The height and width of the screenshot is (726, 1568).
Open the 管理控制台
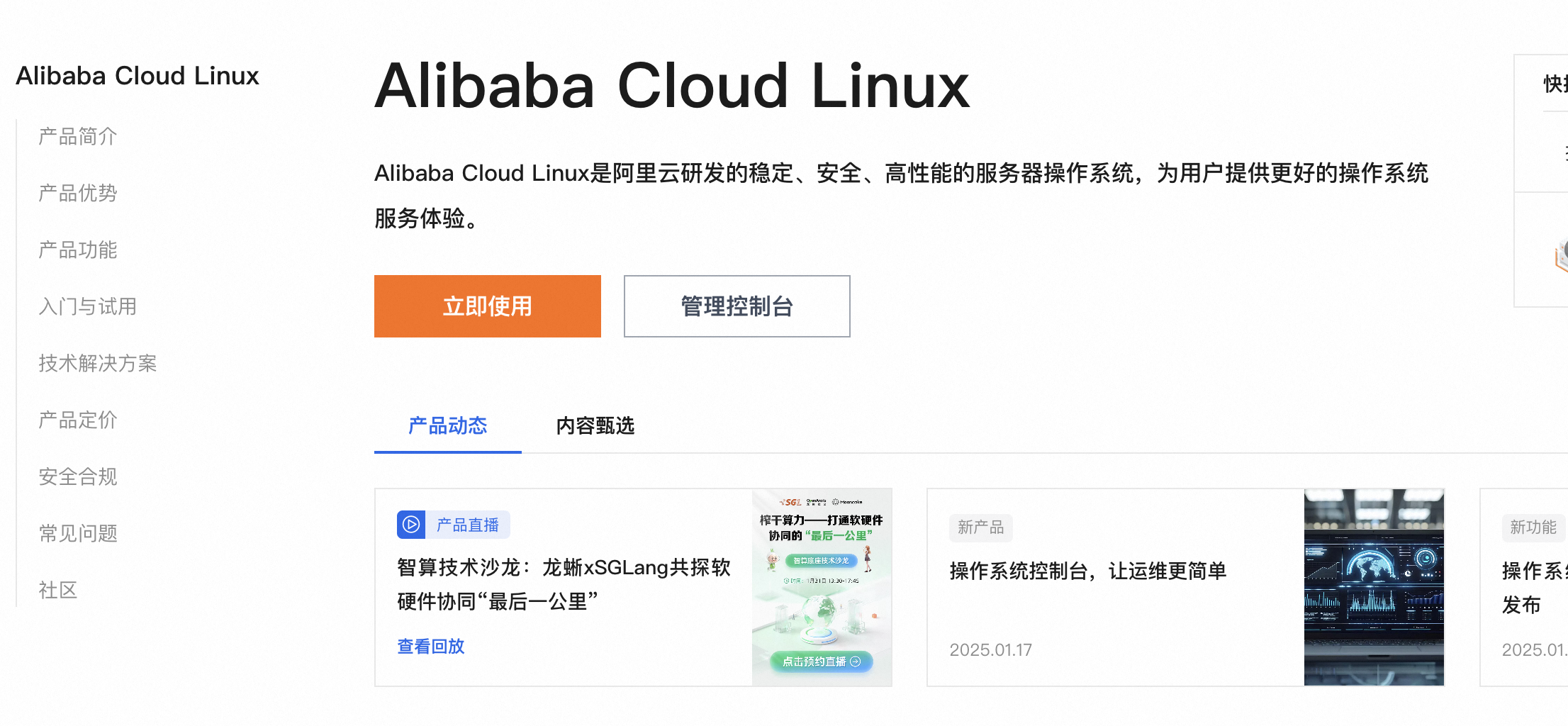point(736,306)
